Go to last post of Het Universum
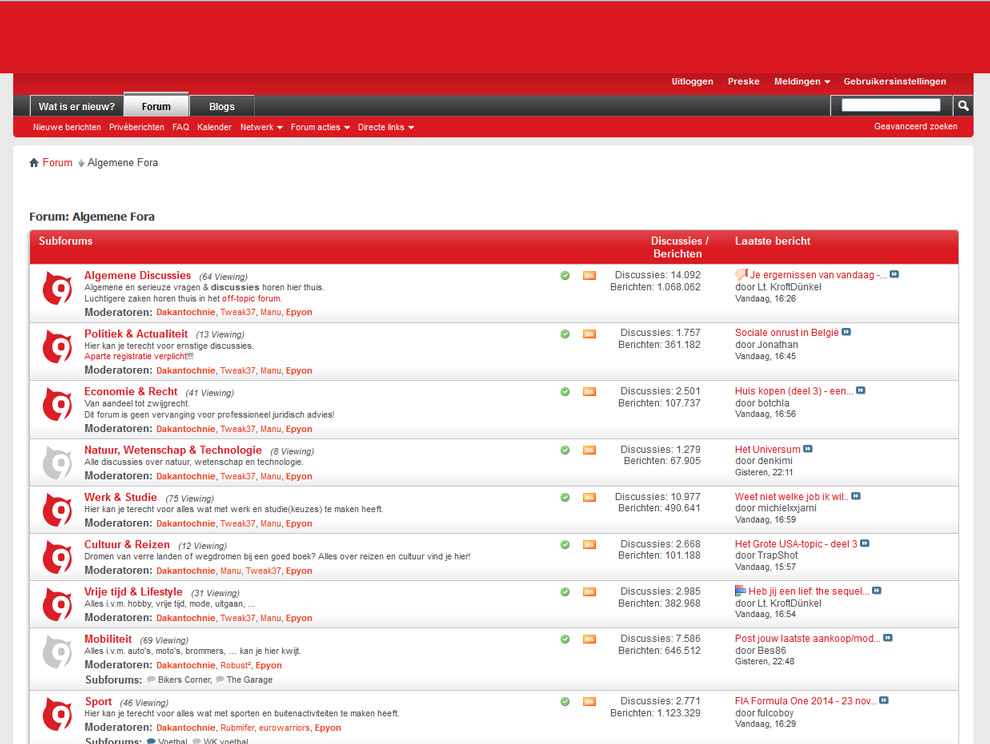Viewport: 990px width, 744px height. 808,449
